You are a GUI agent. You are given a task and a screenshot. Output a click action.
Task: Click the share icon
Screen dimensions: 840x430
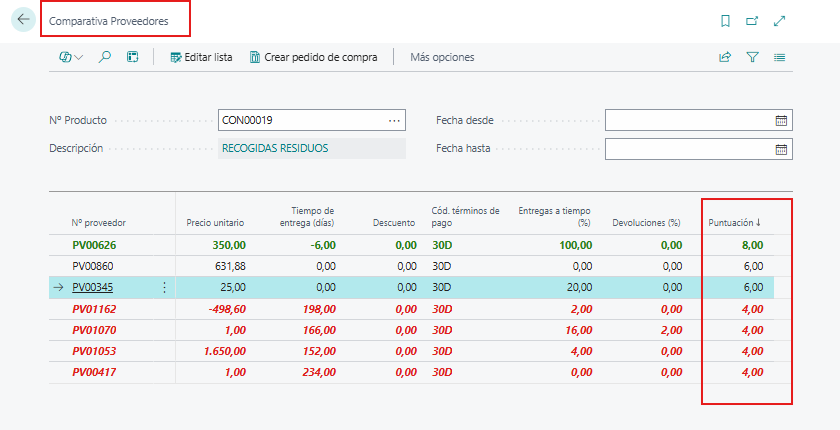pyautogui.click(x=725, y=57)
